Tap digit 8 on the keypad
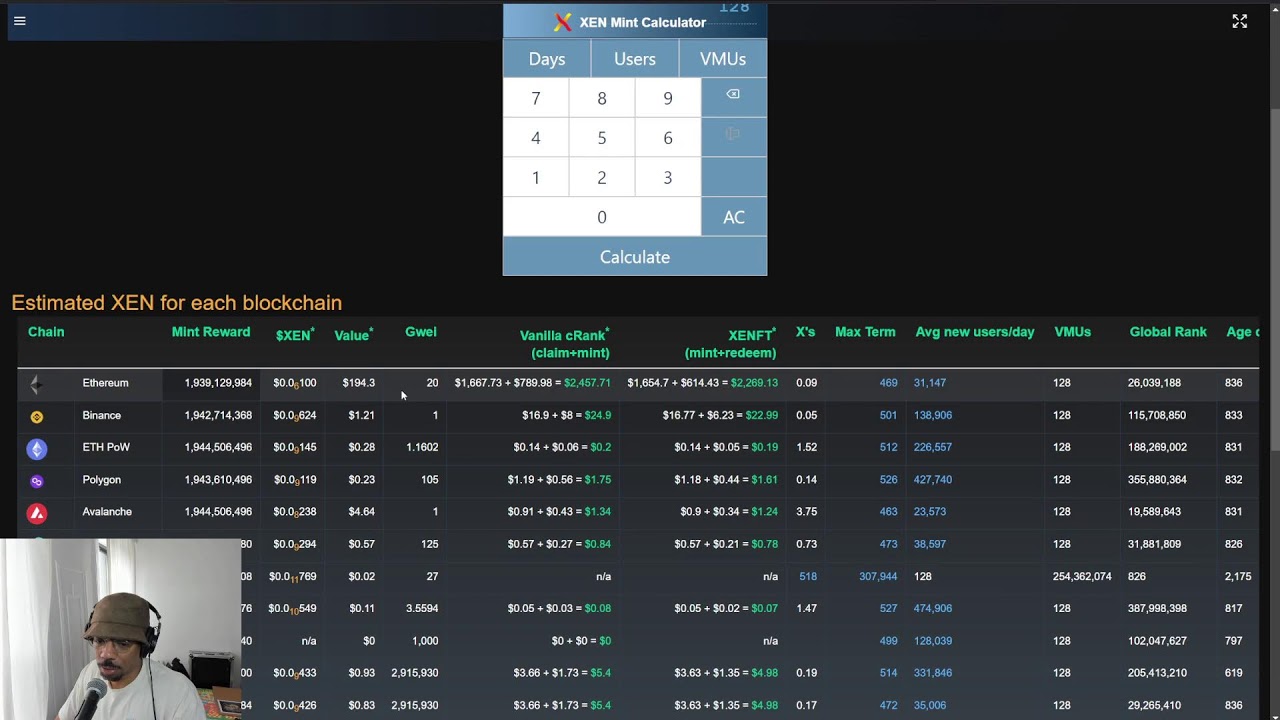Viewport: 1280px width, 720px height. (602, 98)
